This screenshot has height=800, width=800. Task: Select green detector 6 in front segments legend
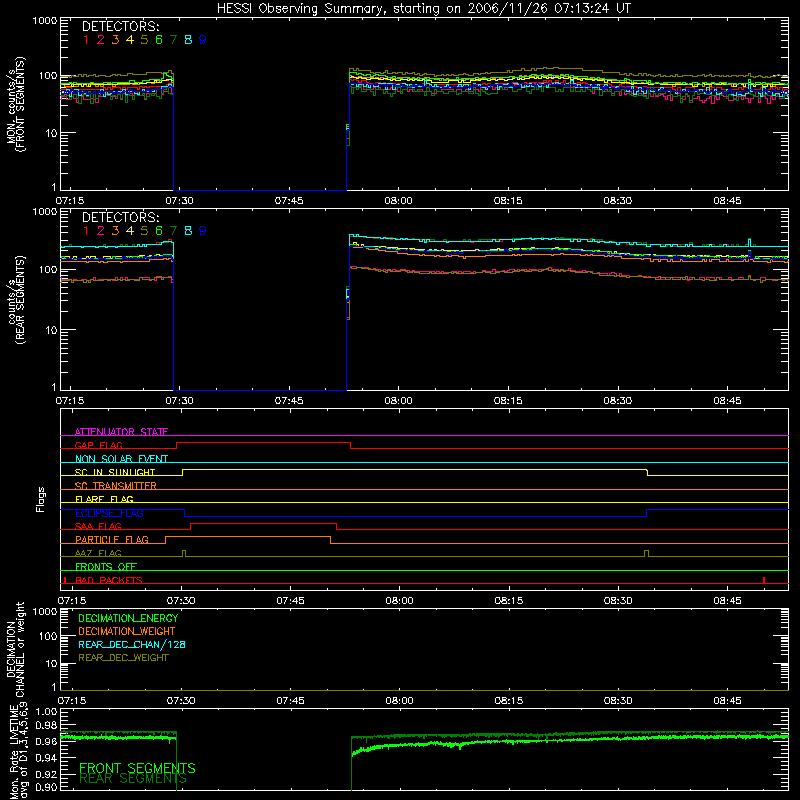coord(159,40)
